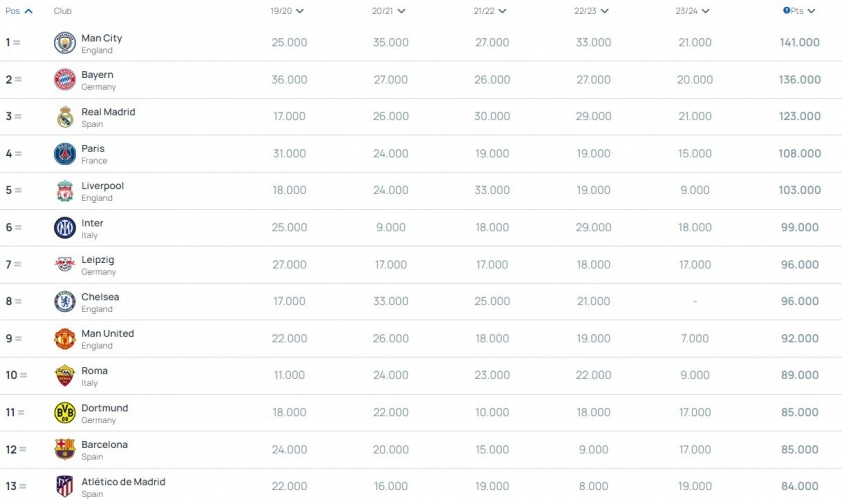Click the Atlético de Madrid crest

65,486
